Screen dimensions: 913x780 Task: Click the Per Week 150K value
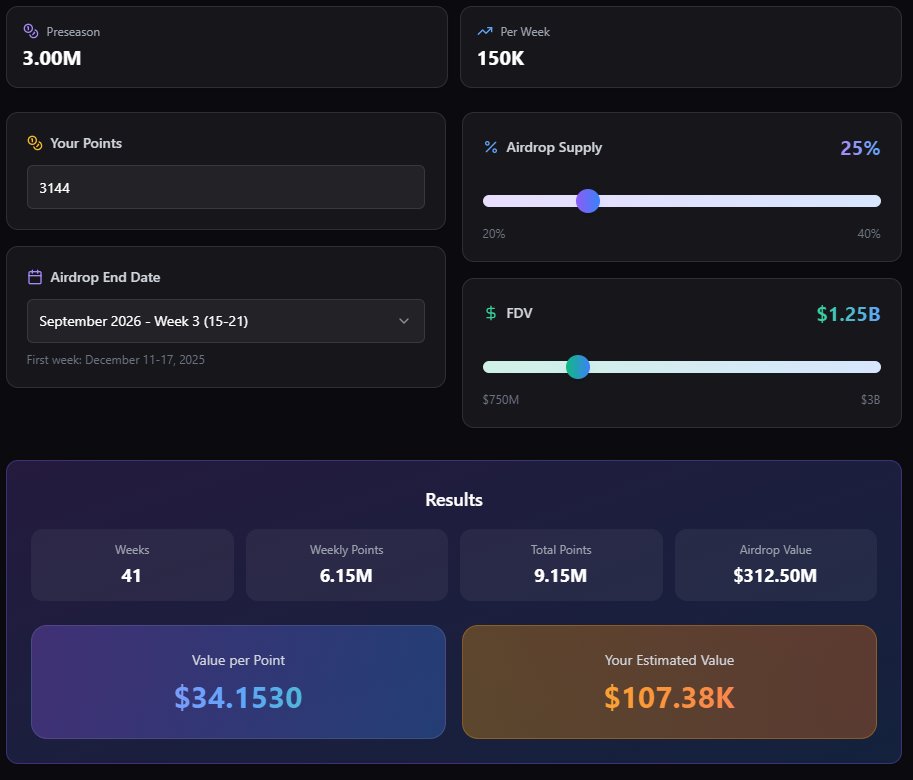pyautogui.click(x=501, y=58)
